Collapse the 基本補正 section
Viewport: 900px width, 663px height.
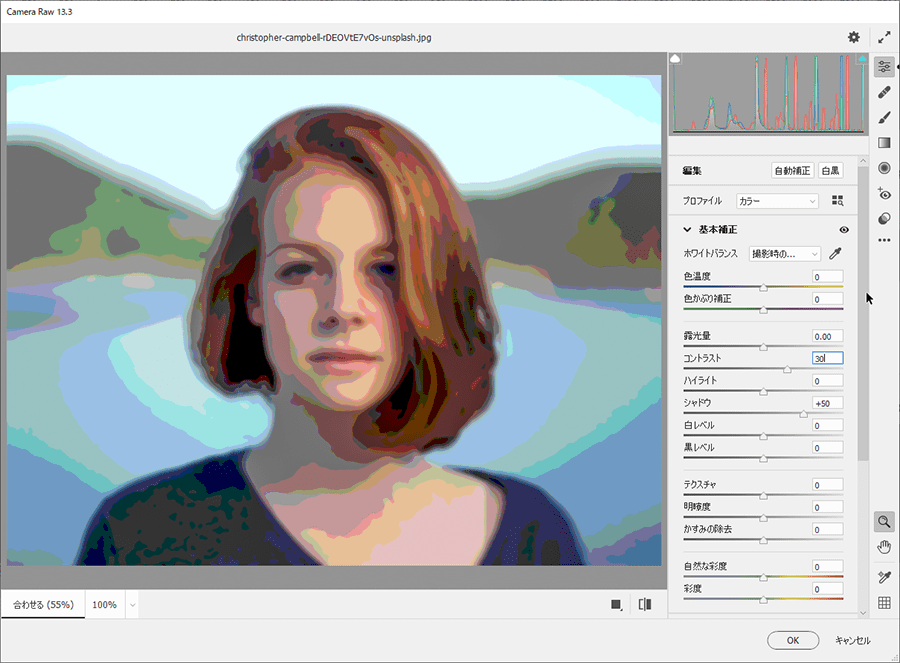(687, 230)
